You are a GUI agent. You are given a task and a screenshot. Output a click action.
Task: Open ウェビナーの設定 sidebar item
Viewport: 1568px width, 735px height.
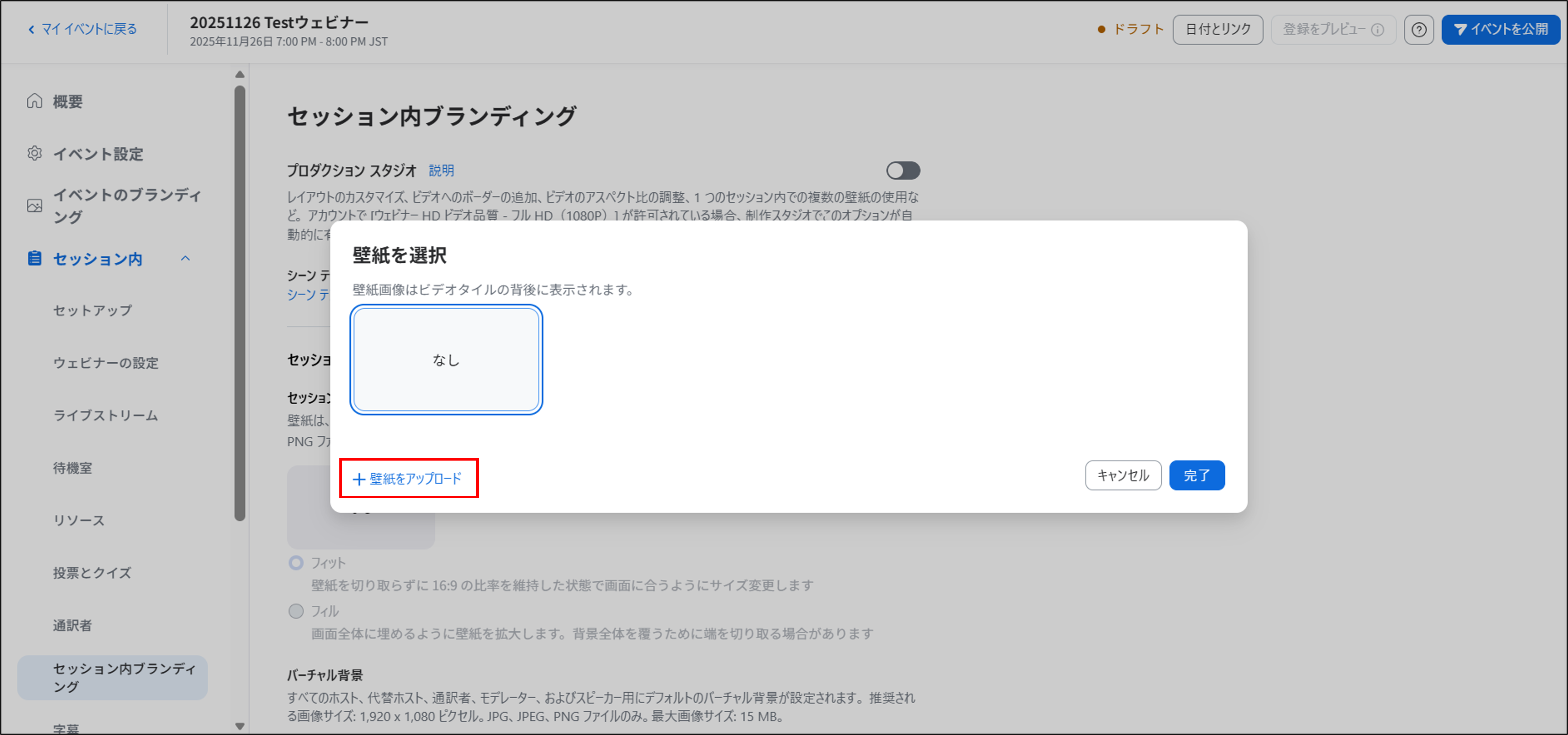click(106, 363)
